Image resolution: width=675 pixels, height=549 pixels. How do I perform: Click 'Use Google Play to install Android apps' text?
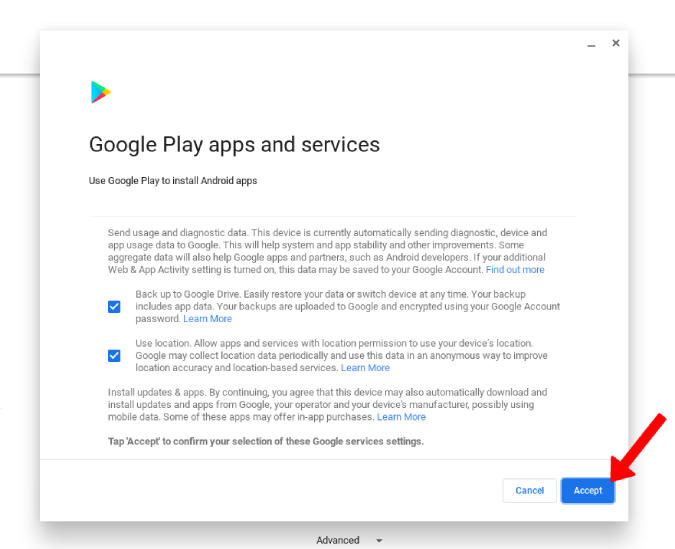[x=173, y=180]
